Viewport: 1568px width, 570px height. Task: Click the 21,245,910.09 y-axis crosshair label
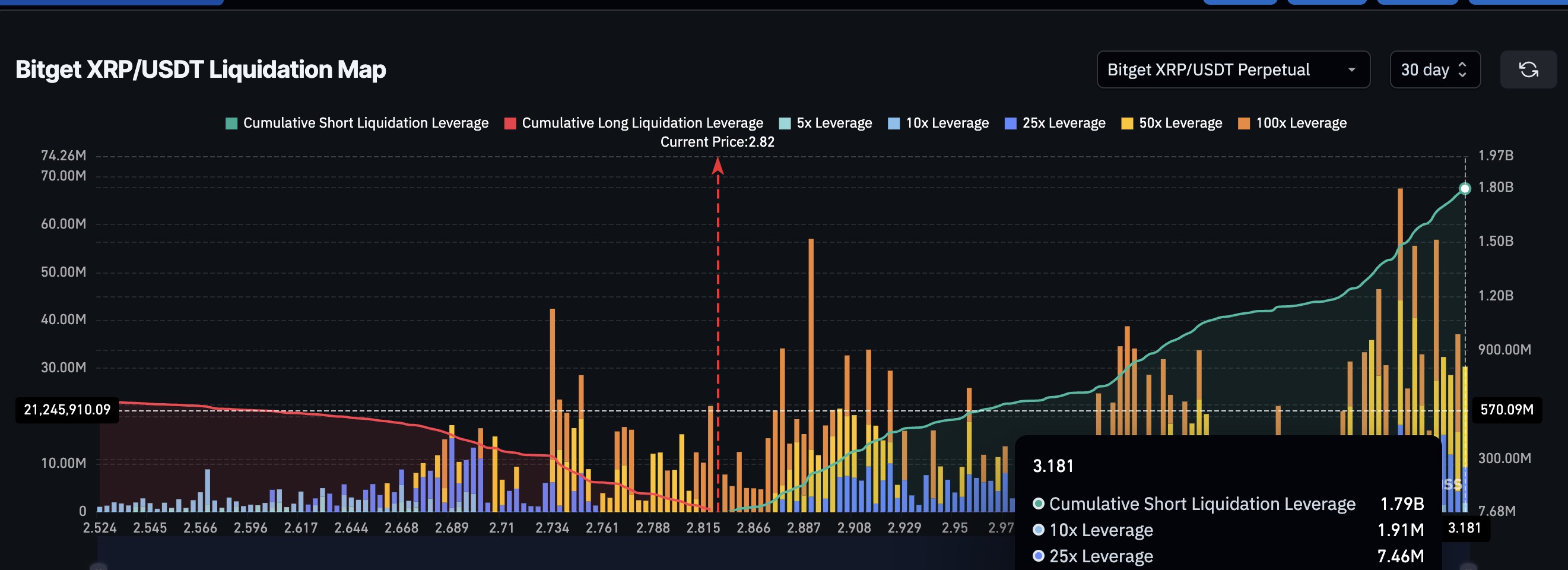coord(67,410)
